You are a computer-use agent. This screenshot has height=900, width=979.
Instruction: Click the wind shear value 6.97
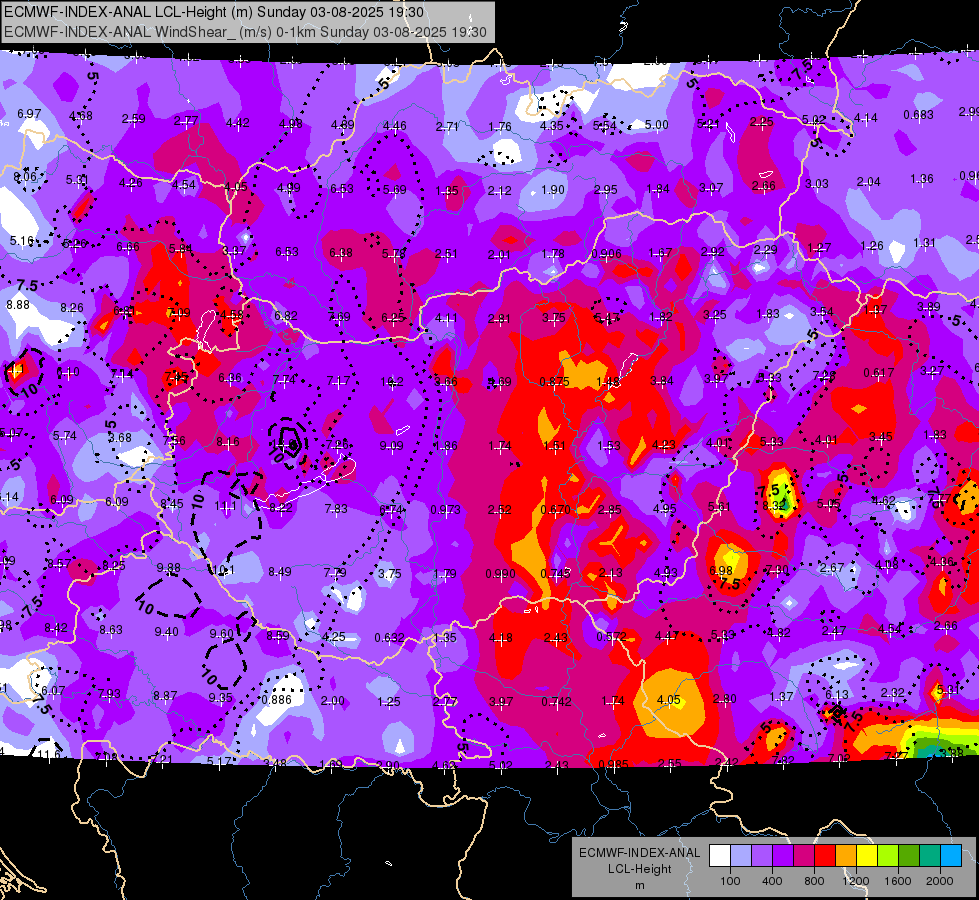click(29, 114)
